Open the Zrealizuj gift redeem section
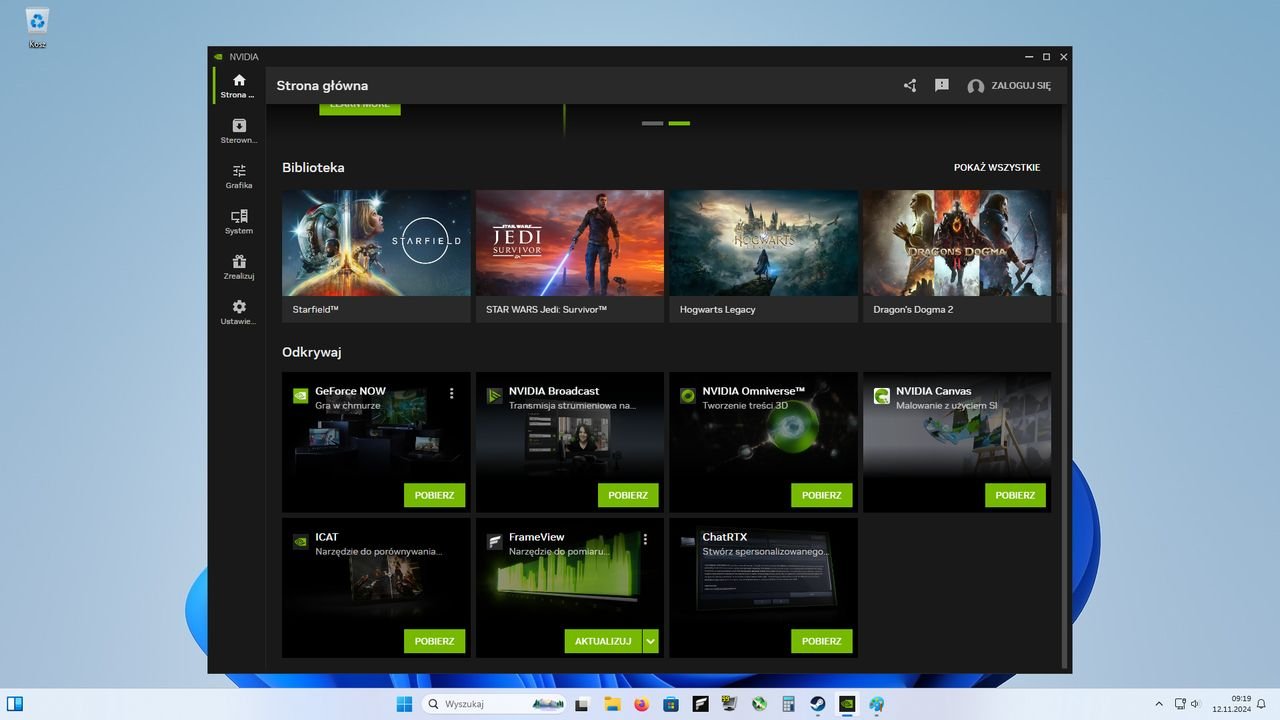 click(239, 267)
